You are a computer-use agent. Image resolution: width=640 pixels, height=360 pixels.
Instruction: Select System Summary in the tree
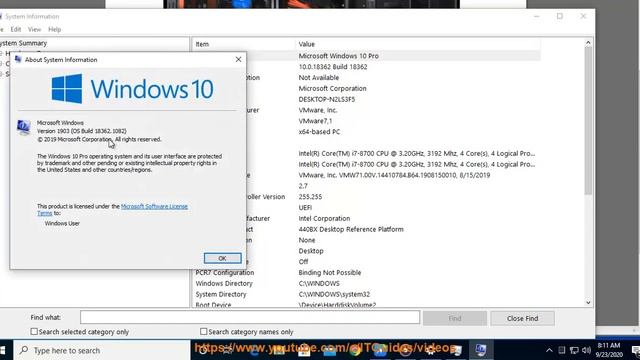point(24,43)
